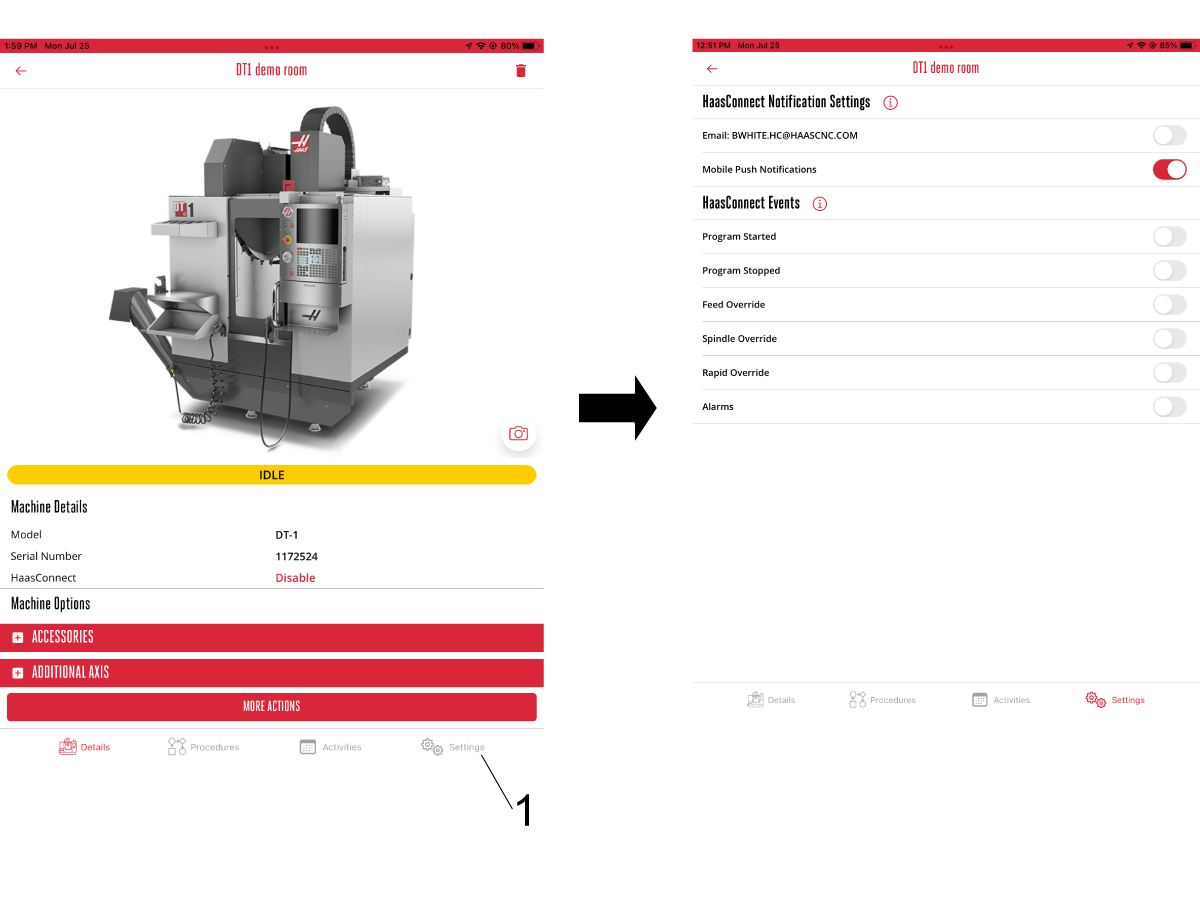Tap the back arrow on the settings screen

point(712,68)
